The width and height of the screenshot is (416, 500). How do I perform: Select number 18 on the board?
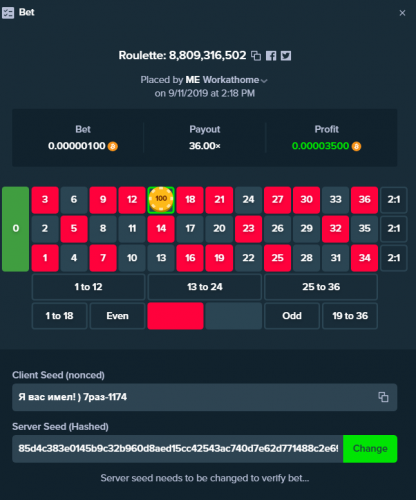pyautogui.click(x=190, y=200)
